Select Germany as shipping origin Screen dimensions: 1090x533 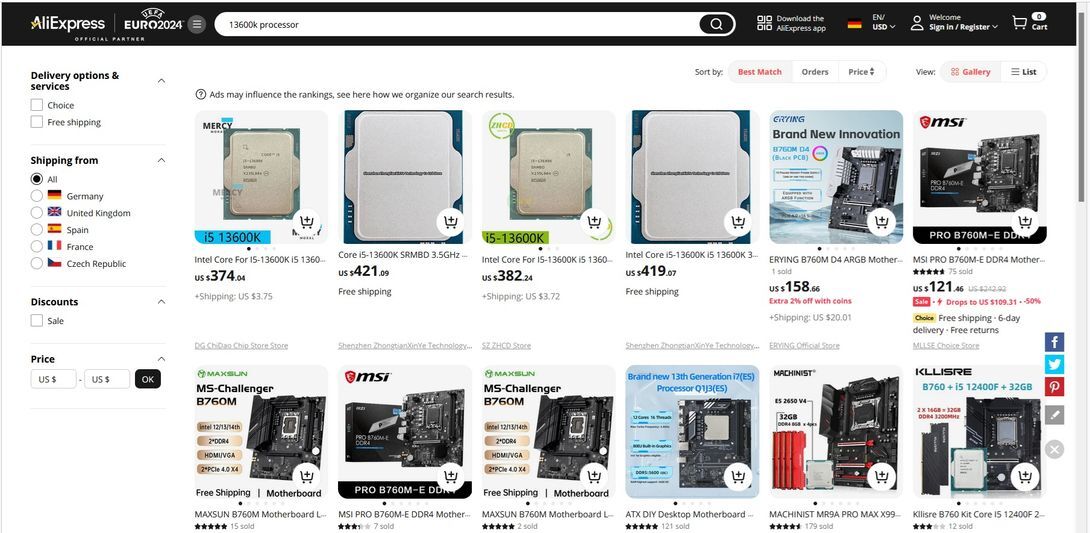click(37, 196)
